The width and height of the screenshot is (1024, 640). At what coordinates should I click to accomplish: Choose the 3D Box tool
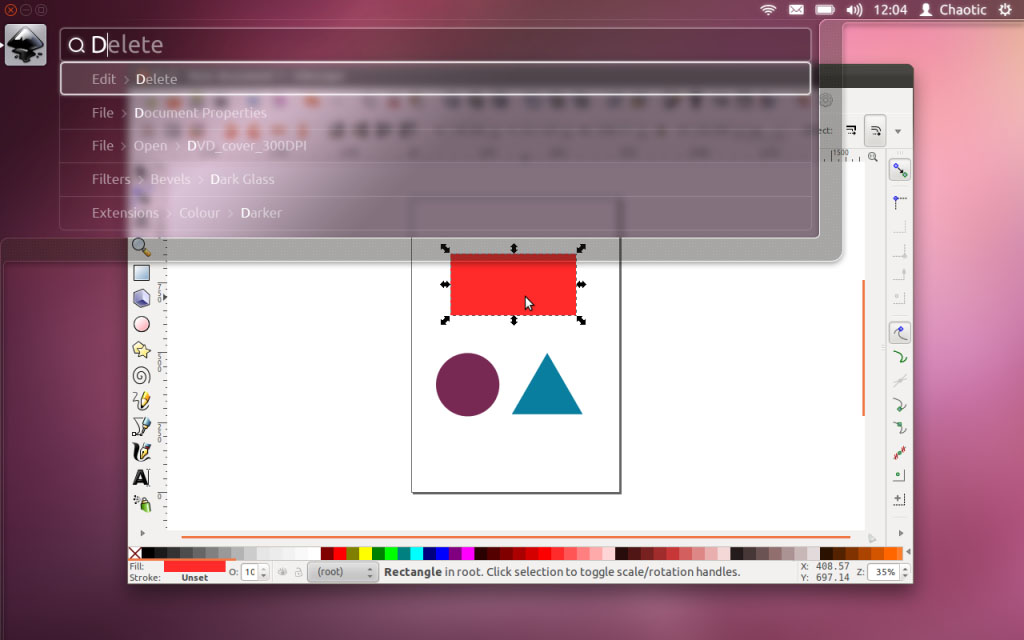(141, 298)
